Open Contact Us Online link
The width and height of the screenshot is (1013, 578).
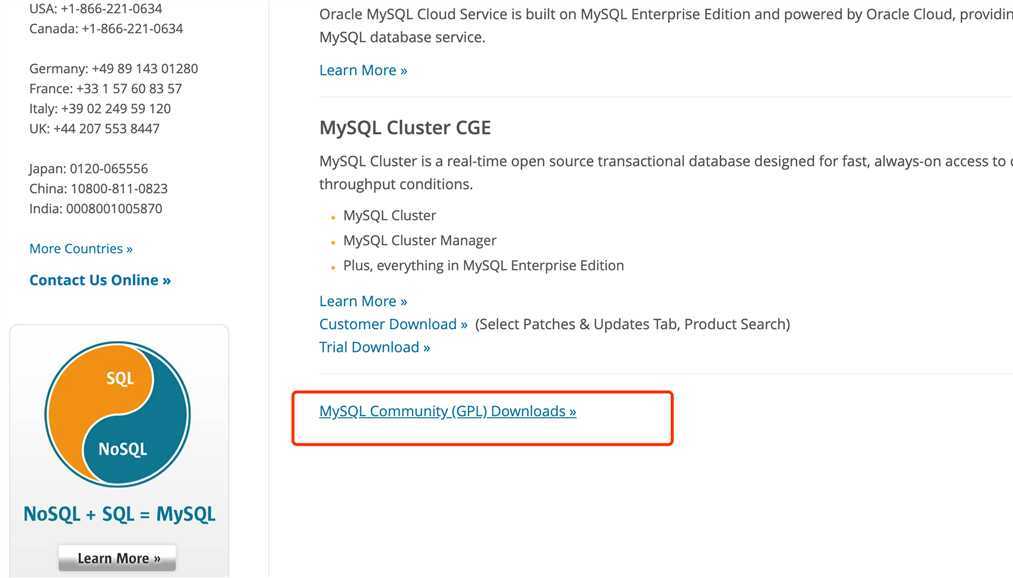coord(100,280)
